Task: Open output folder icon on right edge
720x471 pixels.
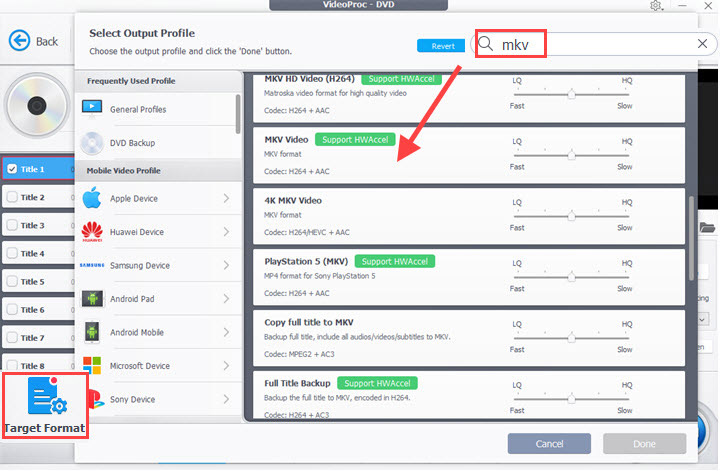Action: [x=707, y=227]
